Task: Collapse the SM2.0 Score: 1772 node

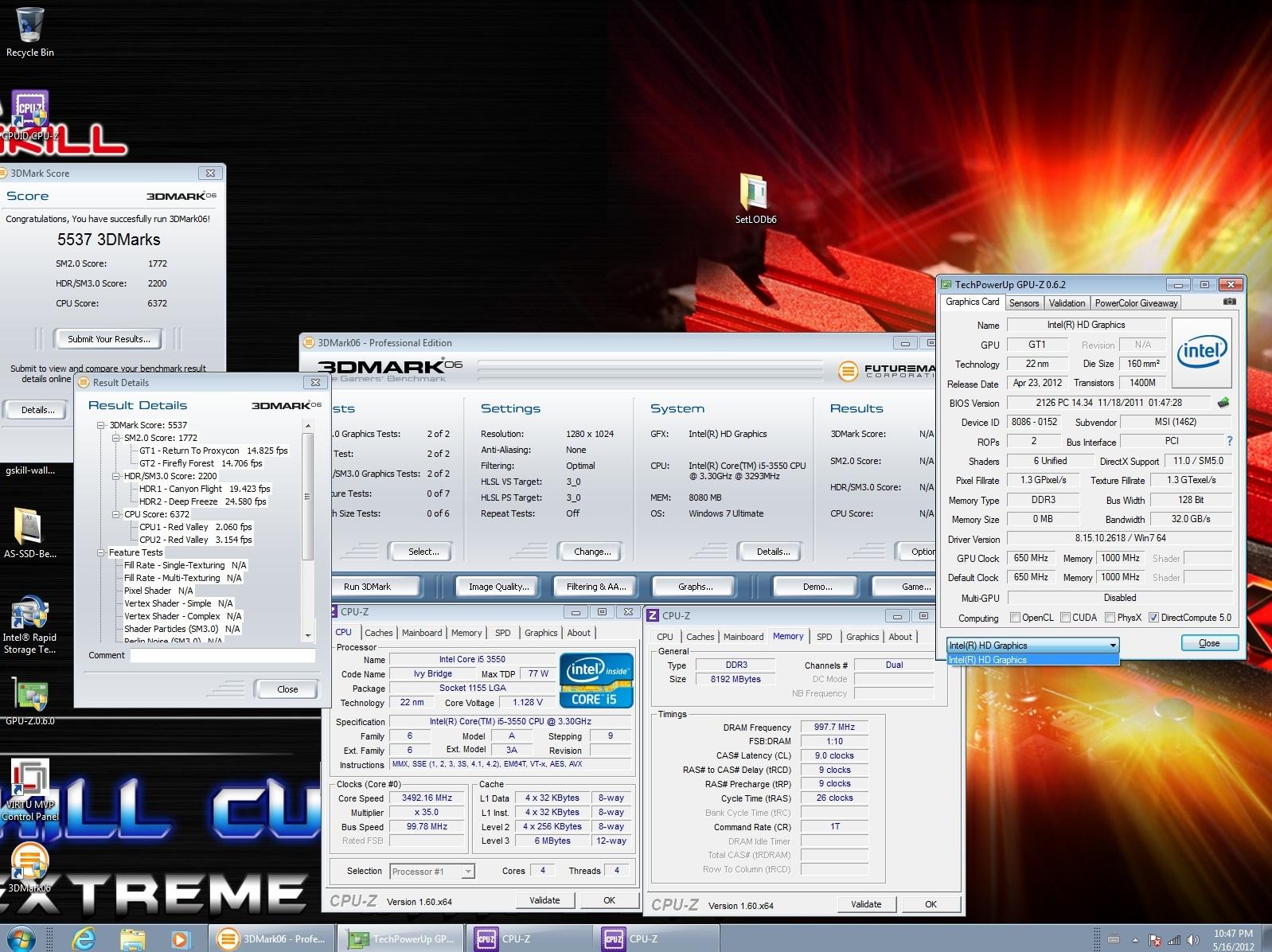Action: [116, 438]
